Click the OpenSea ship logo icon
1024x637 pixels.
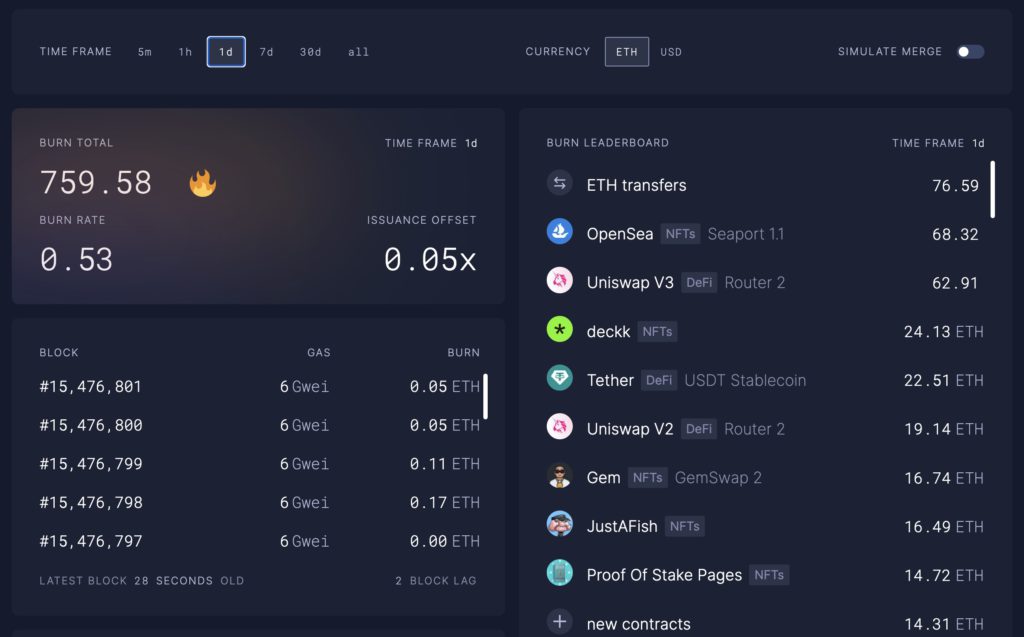tap(560, 232)
